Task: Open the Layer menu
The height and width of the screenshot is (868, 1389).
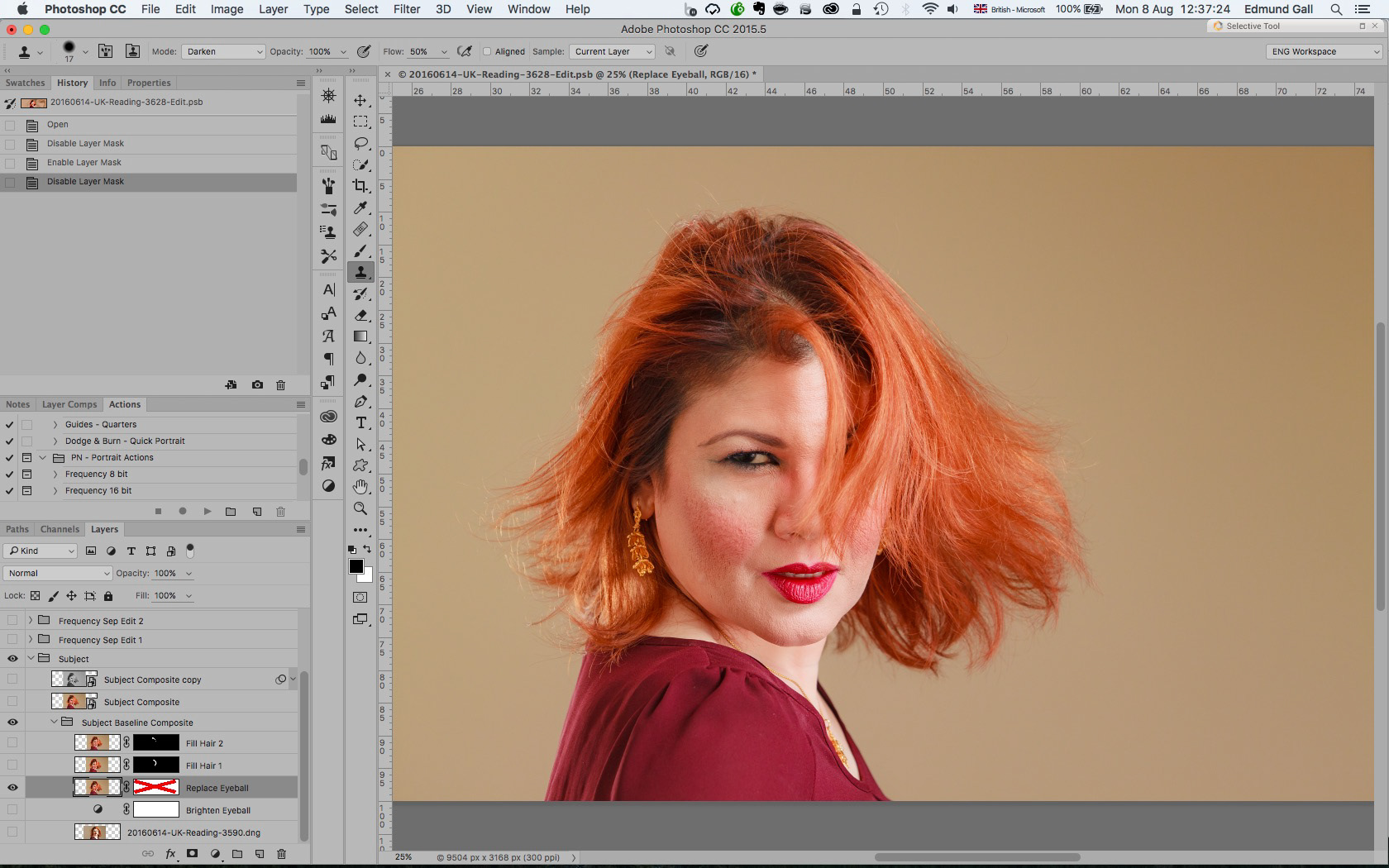Action: 273,9
